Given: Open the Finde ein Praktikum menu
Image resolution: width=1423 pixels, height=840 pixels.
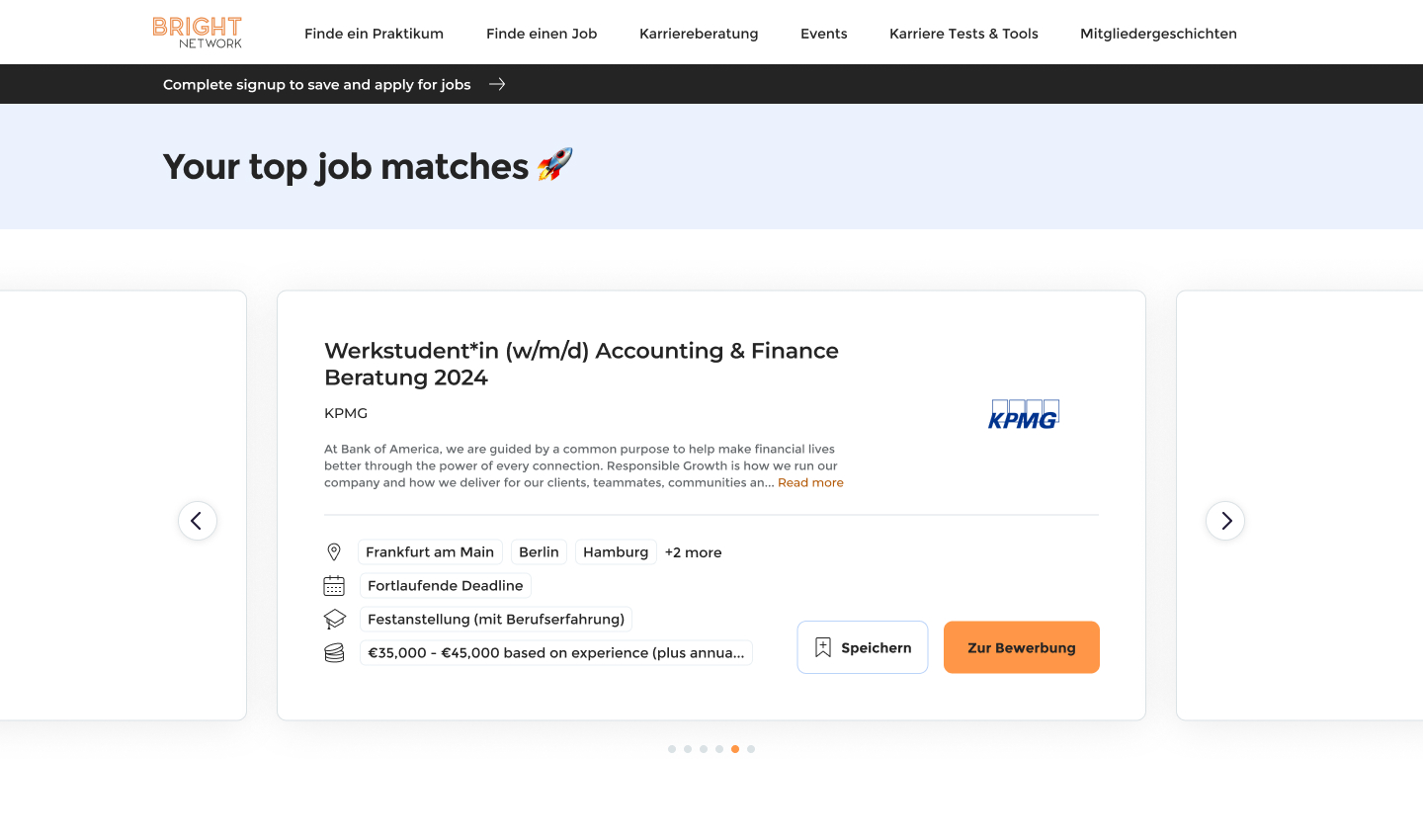Looking at the screenshot, I should click(374, 34).
